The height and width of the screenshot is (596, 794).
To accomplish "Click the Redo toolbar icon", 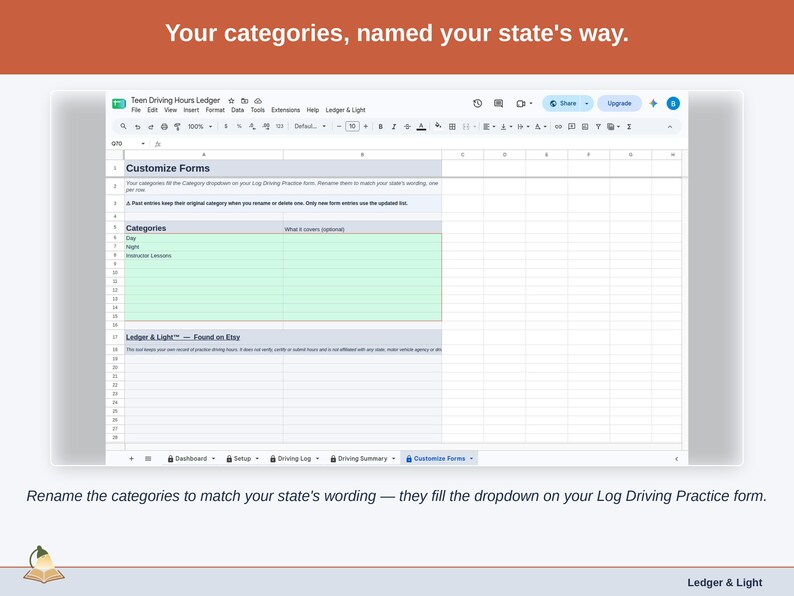I will click(151, 127).
